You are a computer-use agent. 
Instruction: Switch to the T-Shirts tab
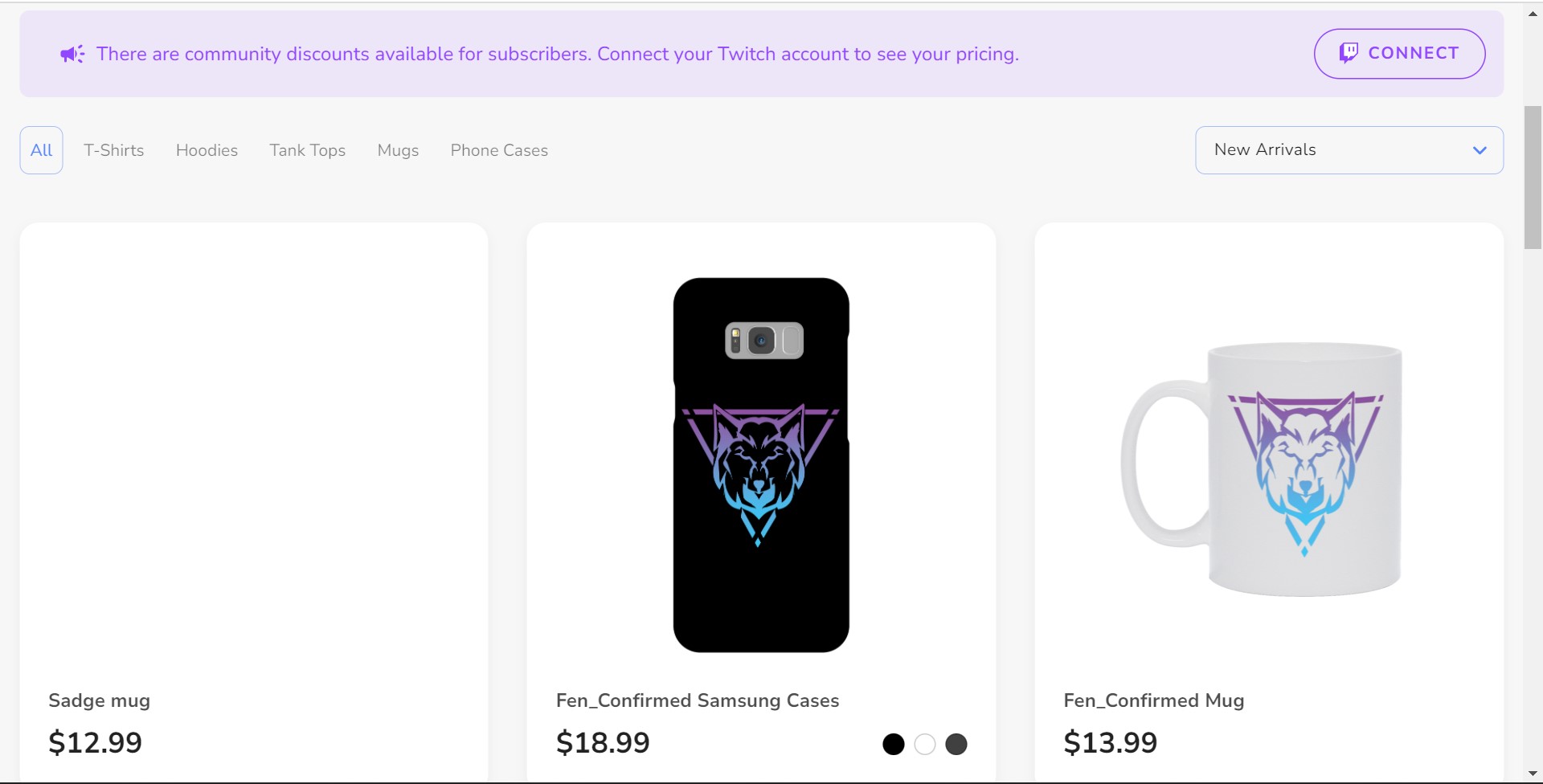114,150
